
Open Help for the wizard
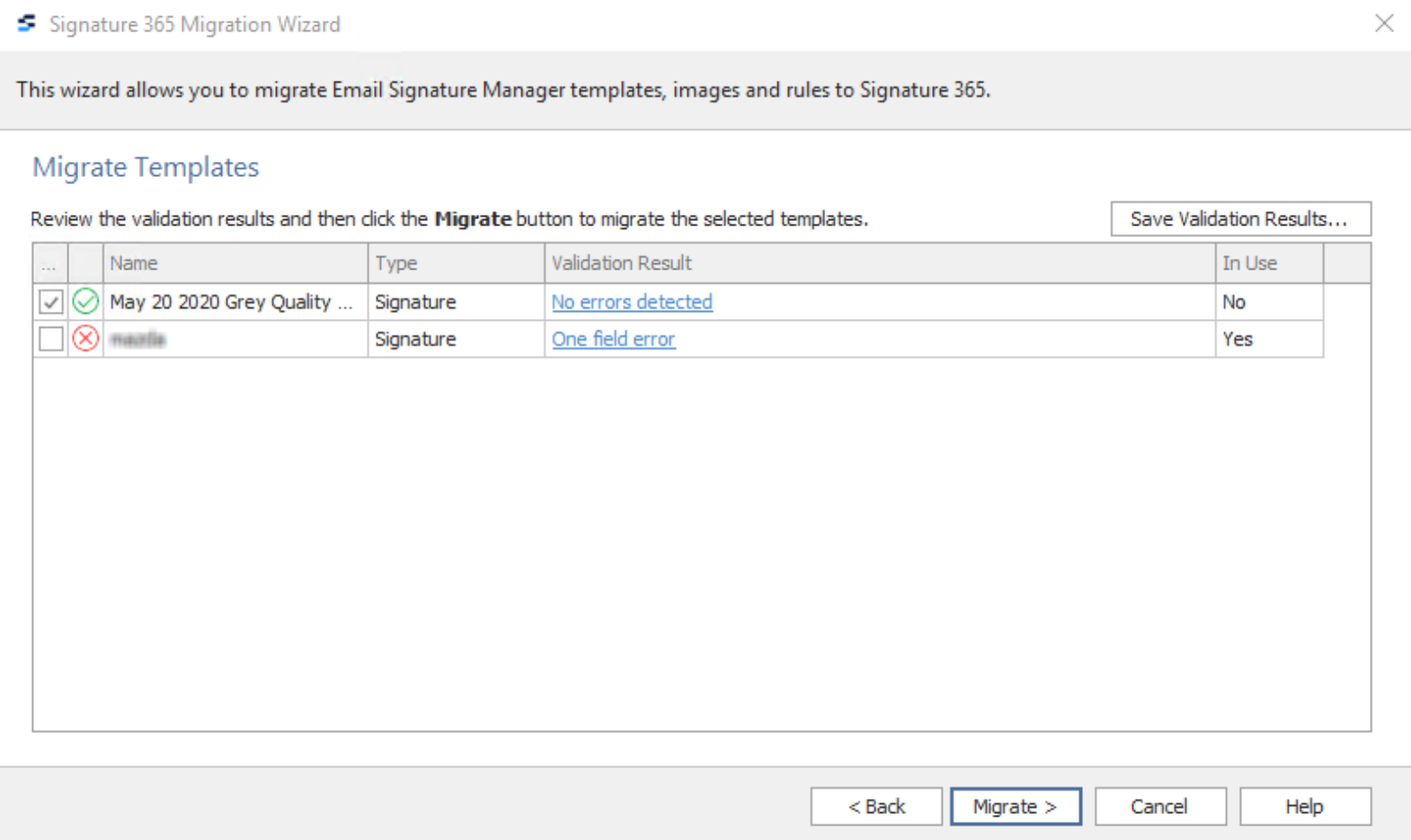(x=1305, y=806)
